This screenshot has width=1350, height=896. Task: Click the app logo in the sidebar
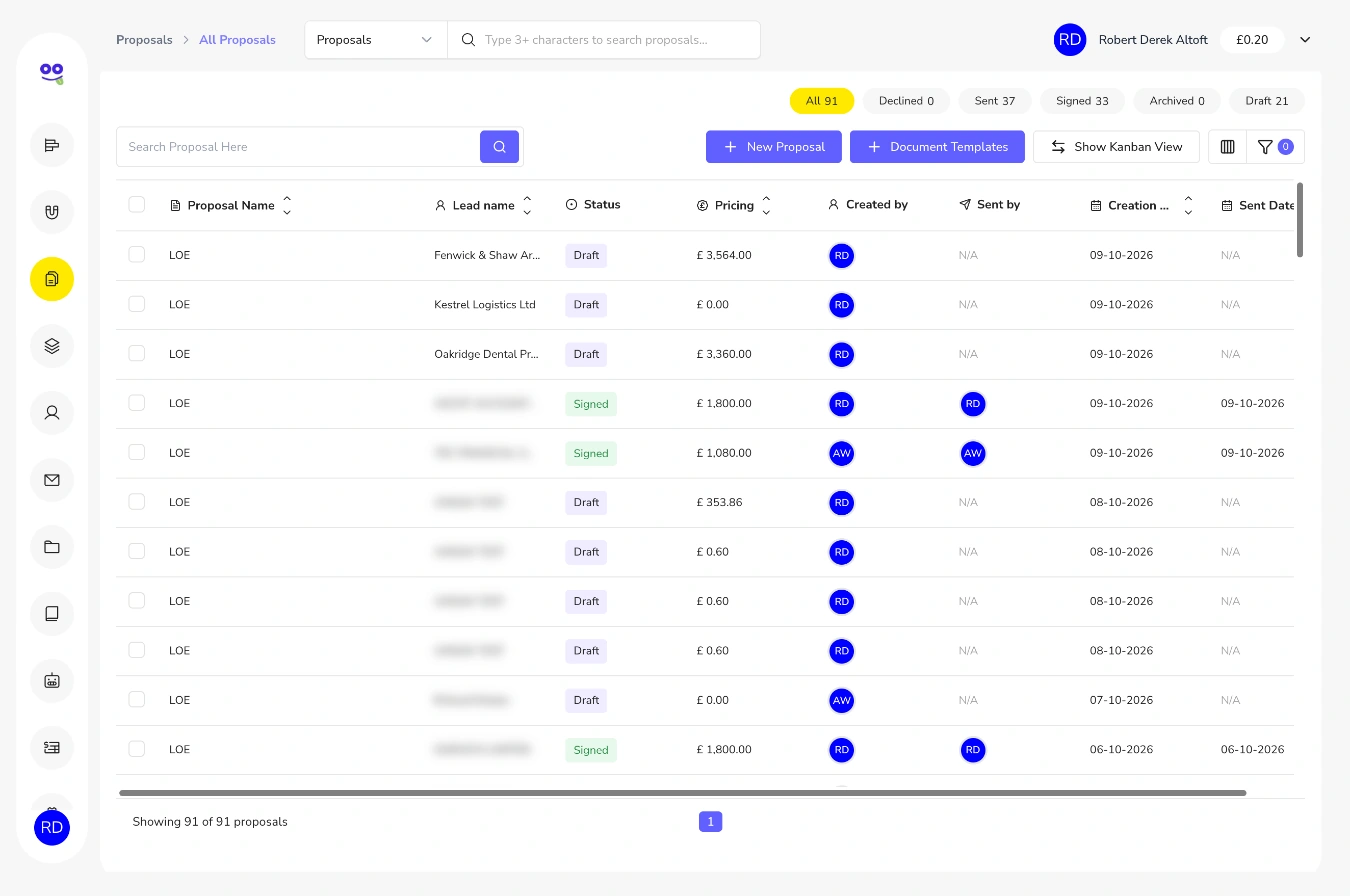click(52, 72)
